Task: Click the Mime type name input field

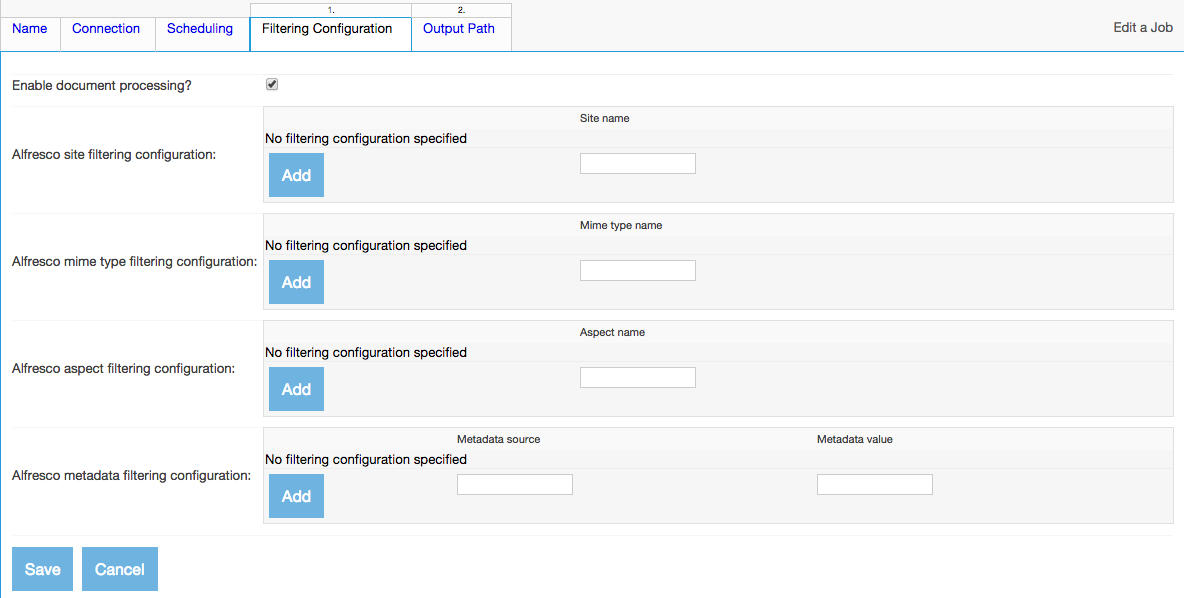Action: tap(637, 270)
